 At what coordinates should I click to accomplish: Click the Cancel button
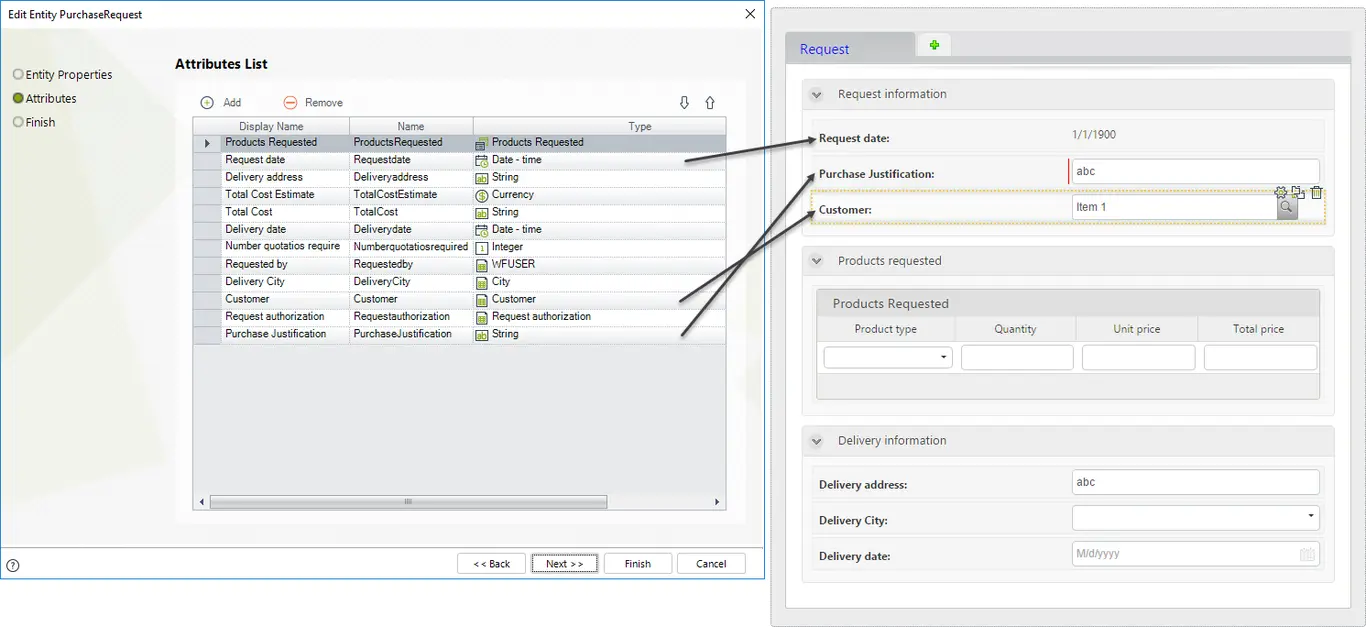click(711, 564)
